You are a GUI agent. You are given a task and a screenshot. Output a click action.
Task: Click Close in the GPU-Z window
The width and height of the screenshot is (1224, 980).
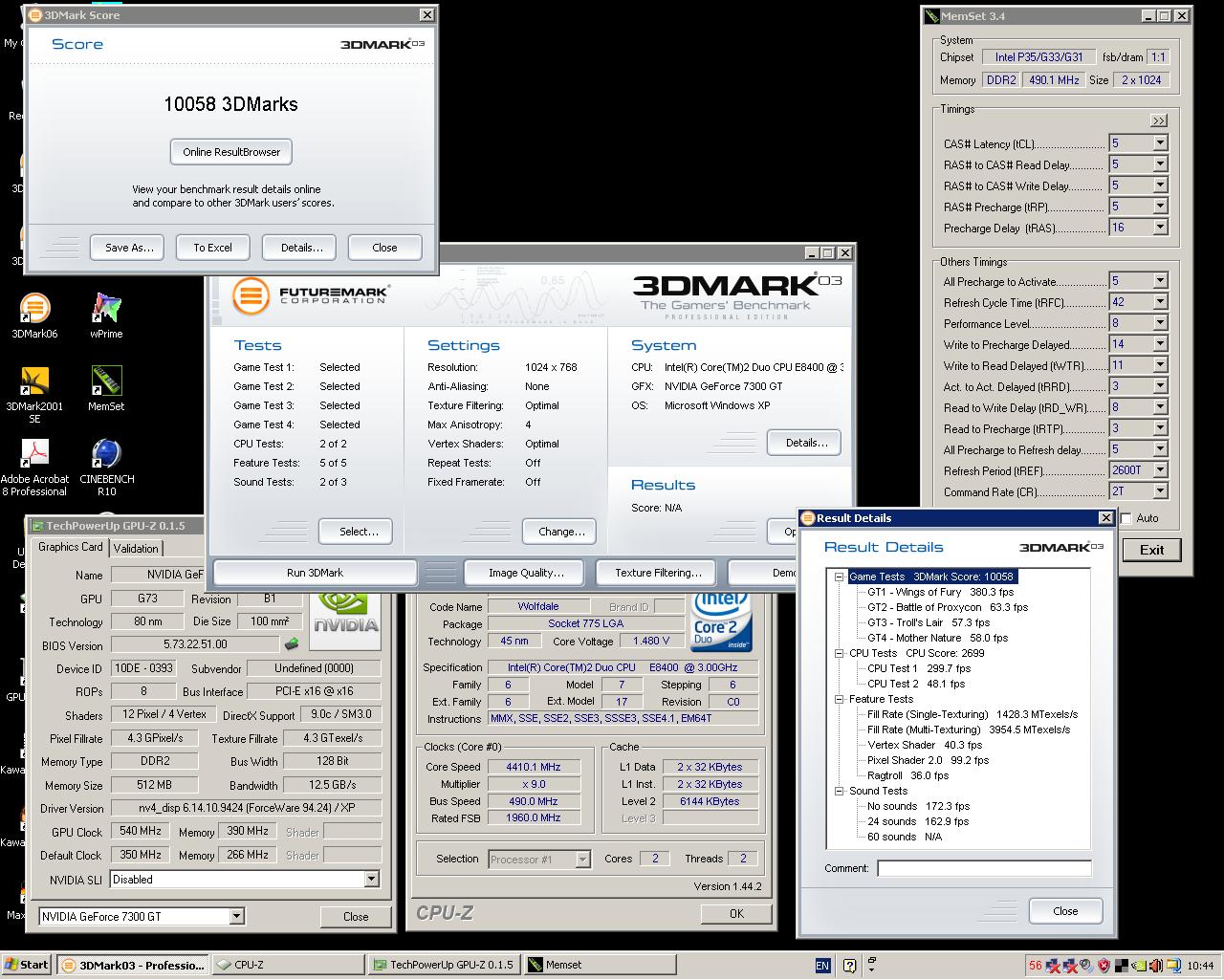[x=356, y=916]
